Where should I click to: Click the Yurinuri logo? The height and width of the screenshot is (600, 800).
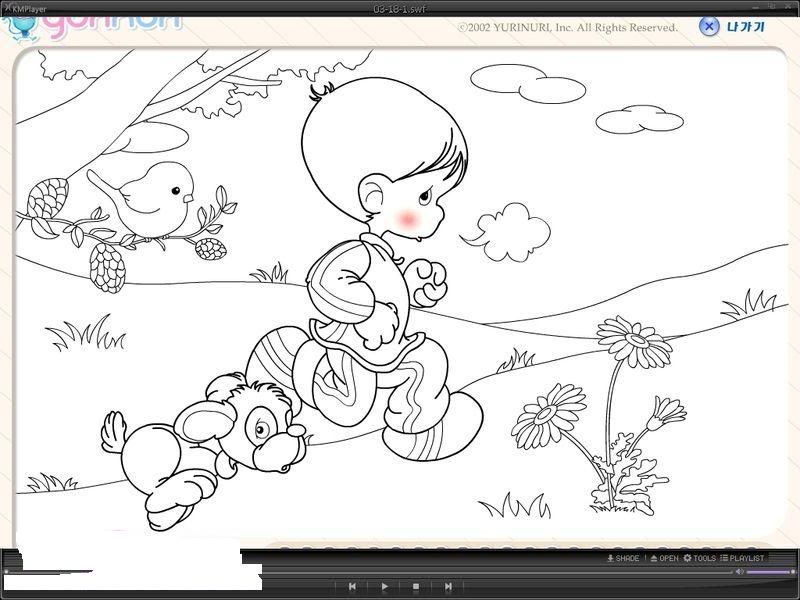click(x=92, y=27)
